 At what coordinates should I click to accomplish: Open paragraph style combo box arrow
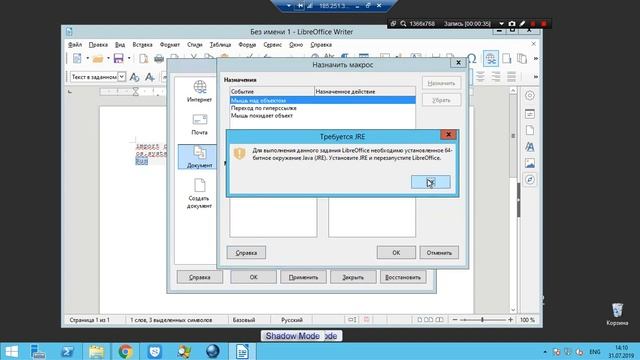[122, 77]
